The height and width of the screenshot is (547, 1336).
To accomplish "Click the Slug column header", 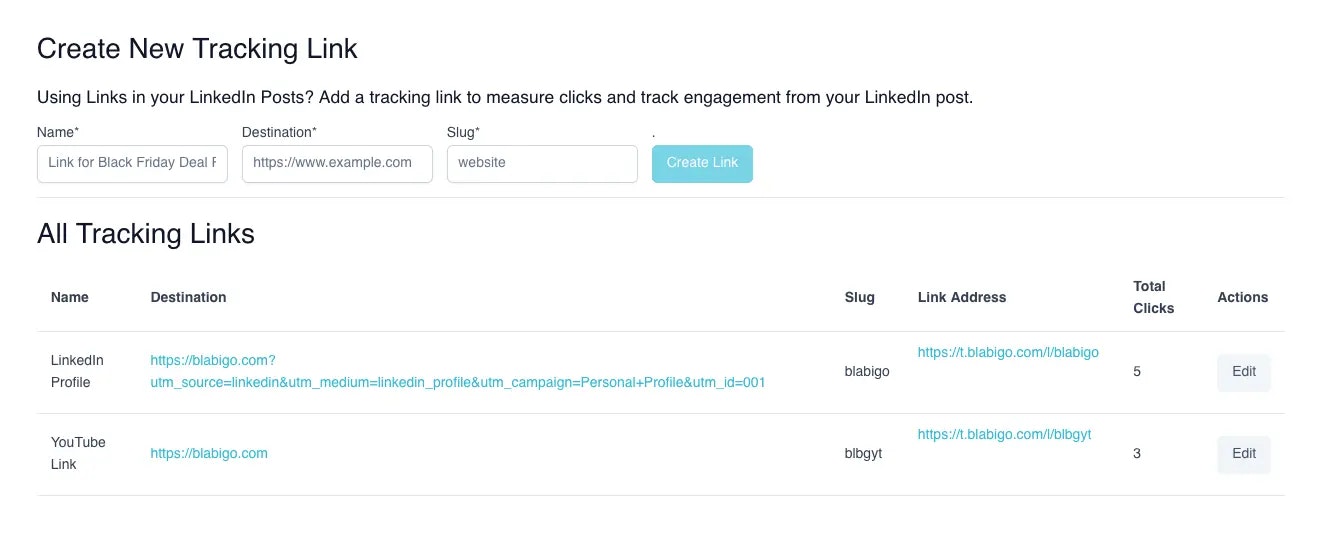I will [859, 297].
